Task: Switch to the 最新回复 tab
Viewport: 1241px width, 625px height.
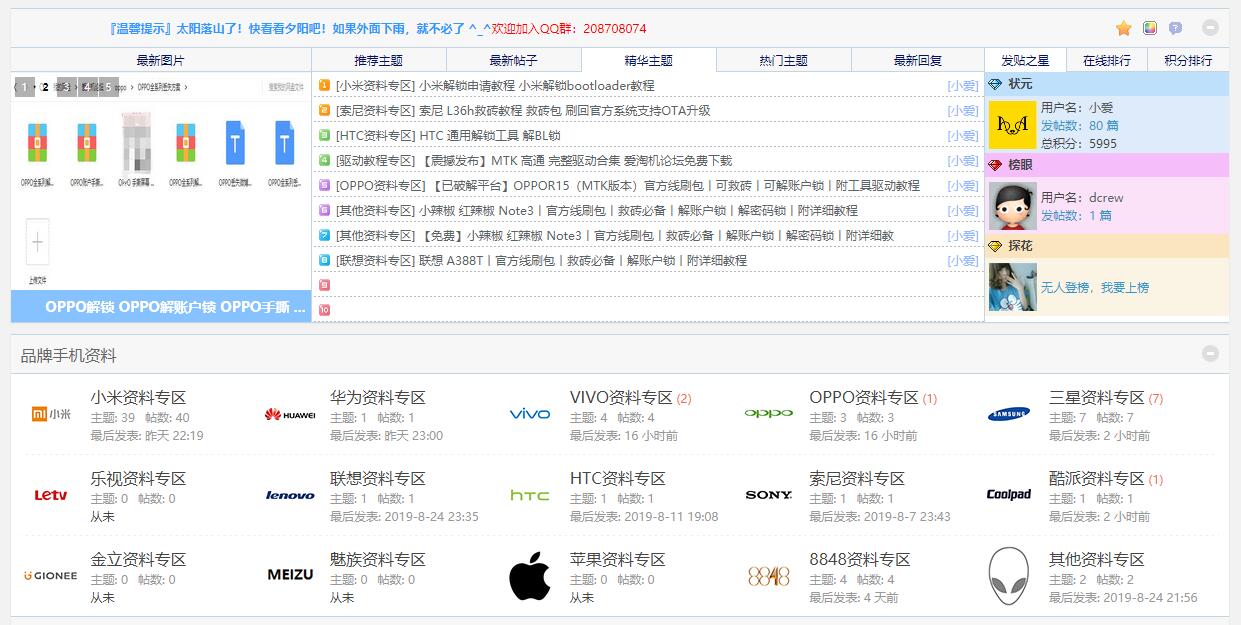Action: point(918,60)
